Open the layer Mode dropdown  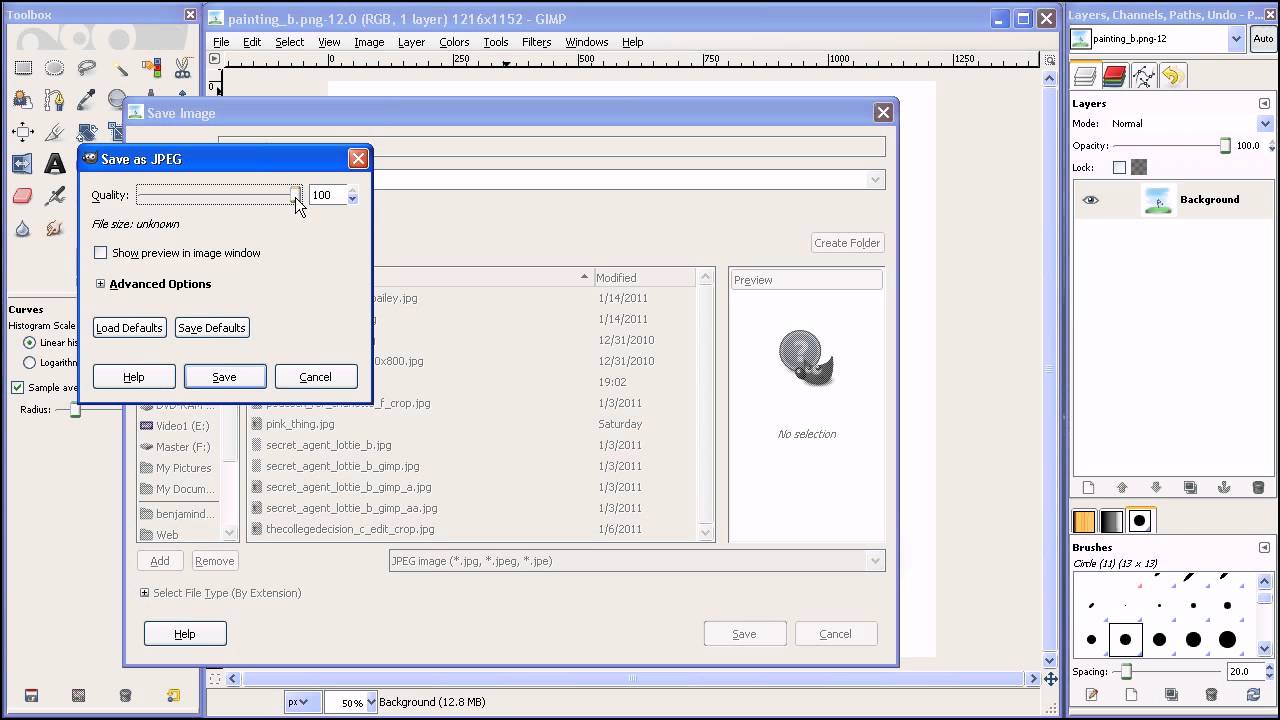point(1264,124)
